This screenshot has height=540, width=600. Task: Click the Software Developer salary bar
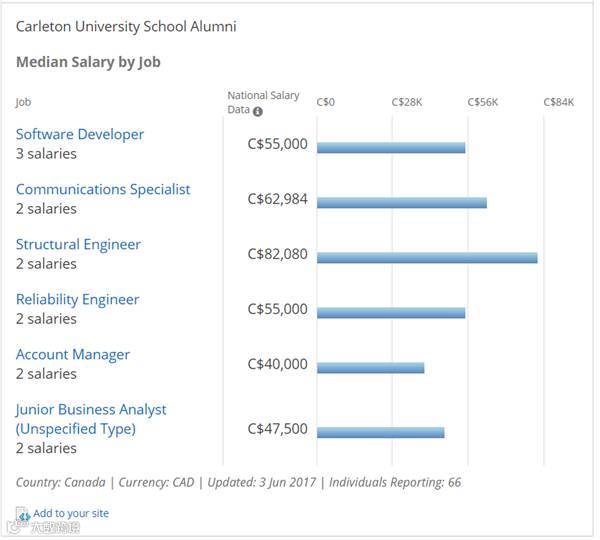click(x=391, y=148)
